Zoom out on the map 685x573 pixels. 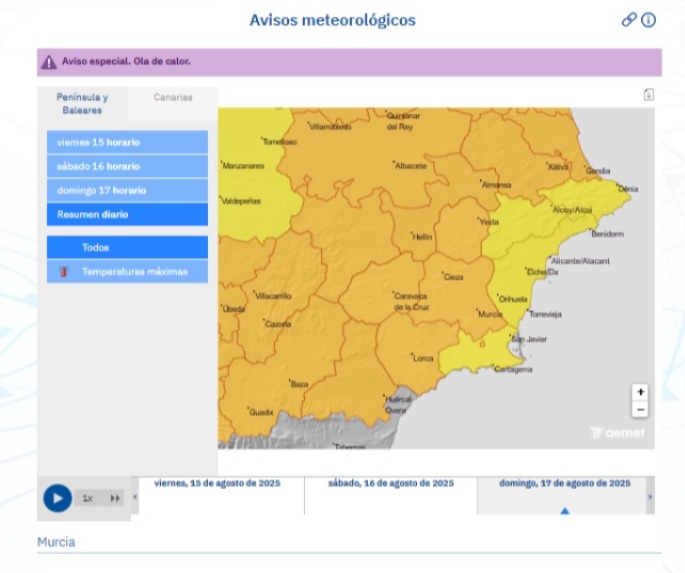click(640, 409)
